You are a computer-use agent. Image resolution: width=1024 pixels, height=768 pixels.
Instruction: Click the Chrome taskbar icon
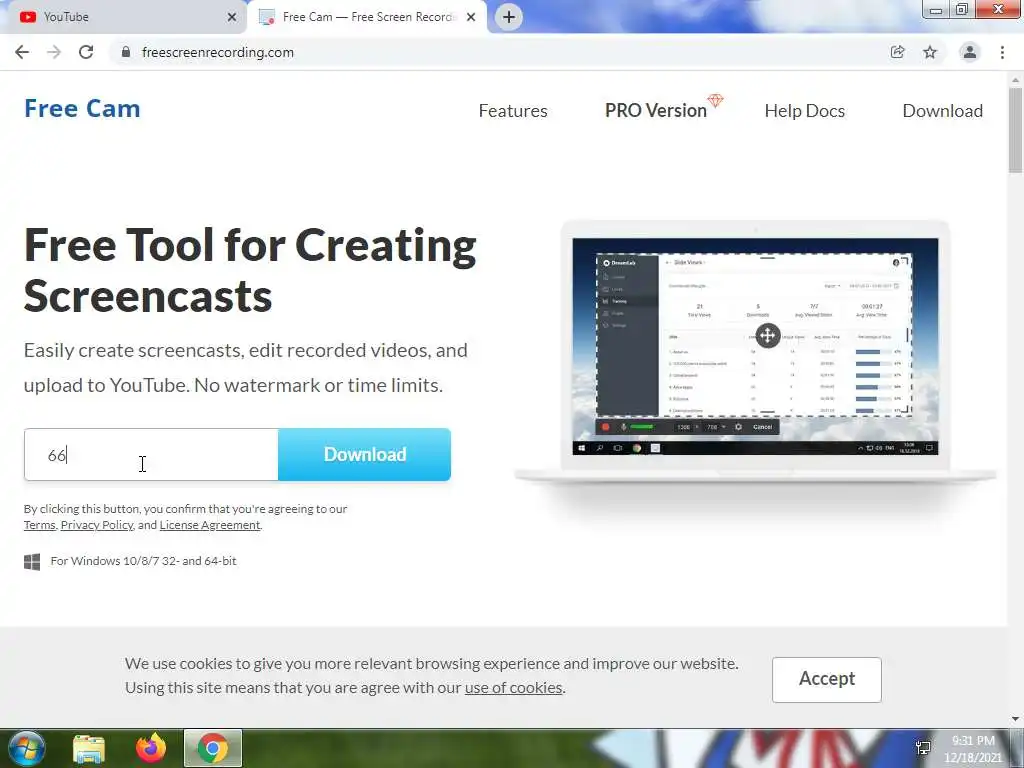click(x=212, y=748)
